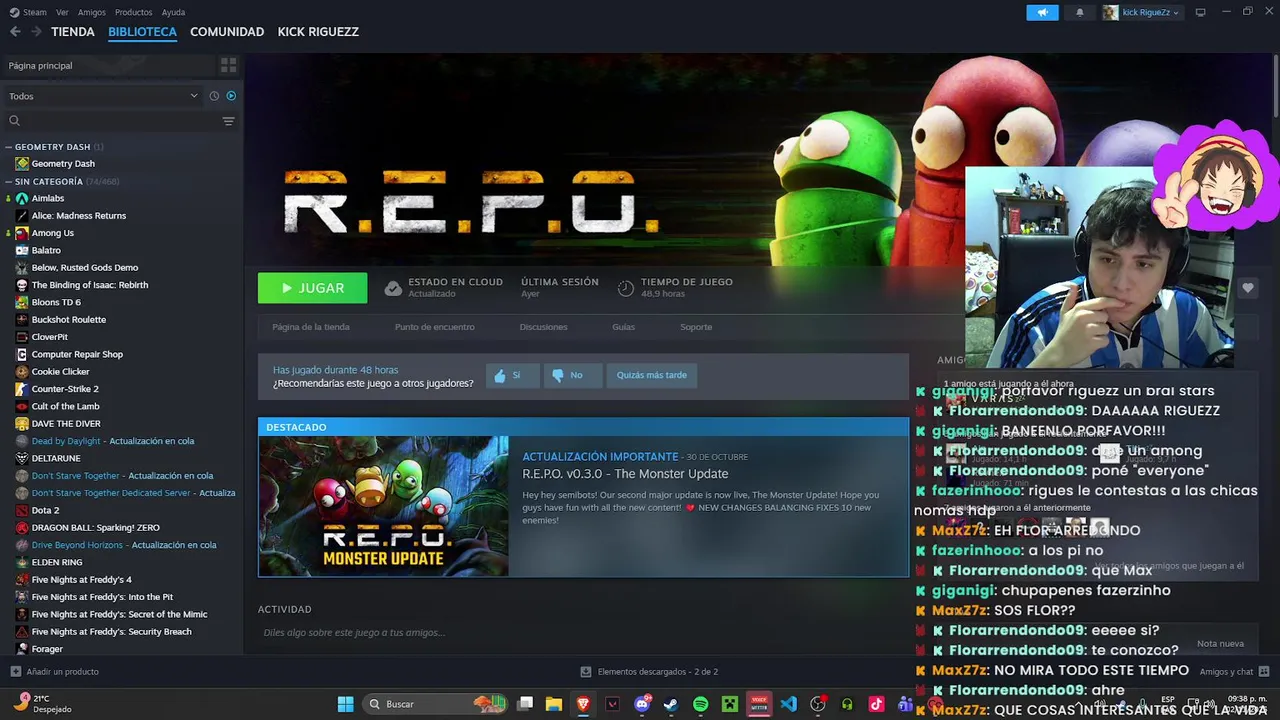This screenshot has height=720, width=1280.
Task: Open the Amigos menu
Action: pyautogui.click(x=92, y=12)
